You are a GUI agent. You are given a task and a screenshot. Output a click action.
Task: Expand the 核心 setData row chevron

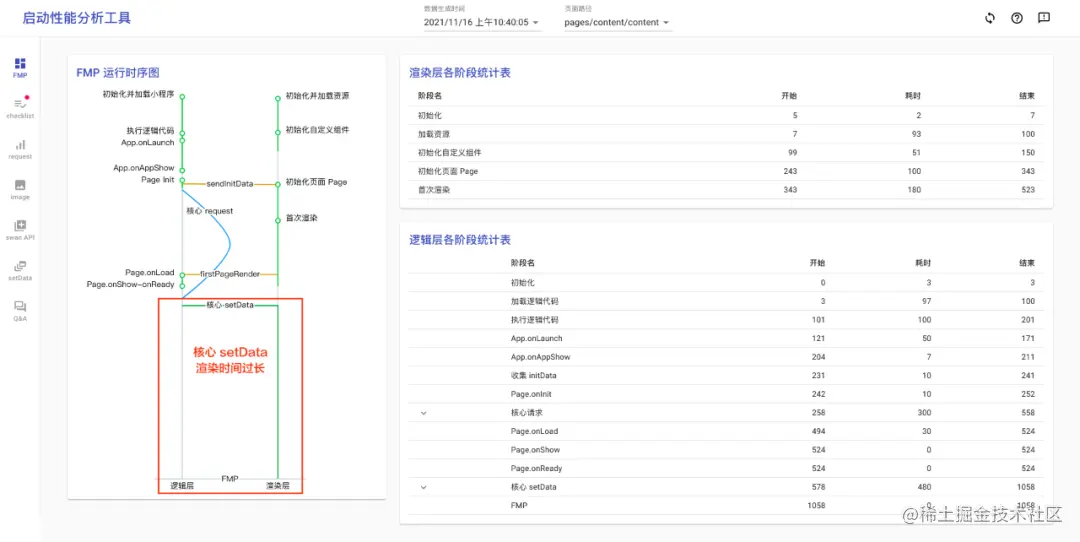(x=424, y=487)
